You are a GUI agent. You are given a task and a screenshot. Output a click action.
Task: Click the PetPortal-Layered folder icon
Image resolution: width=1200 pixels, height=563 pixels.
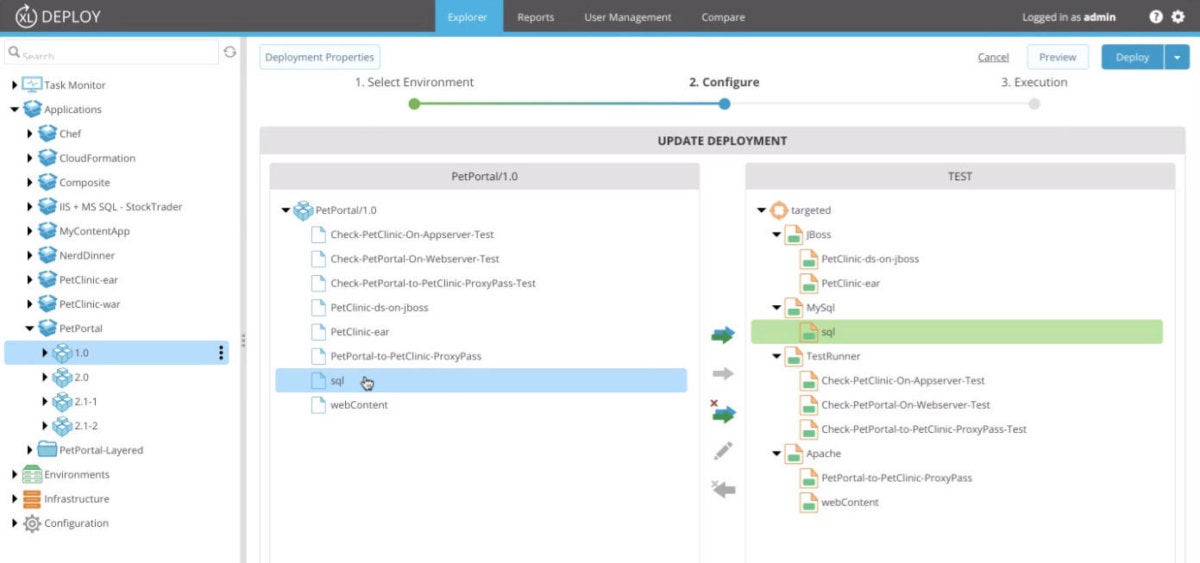point(47,450)
